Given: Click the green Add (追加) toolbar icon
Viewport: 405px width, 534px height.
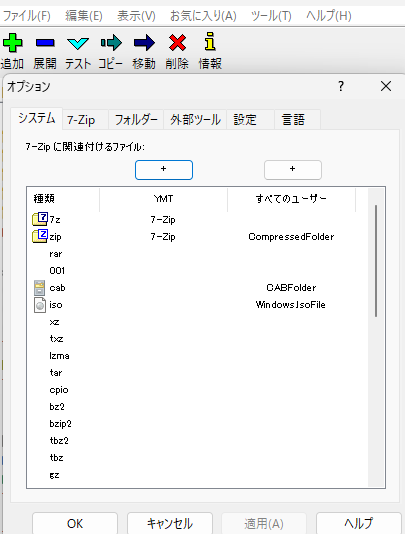Looking at the screenshot, I should point(13,43).
